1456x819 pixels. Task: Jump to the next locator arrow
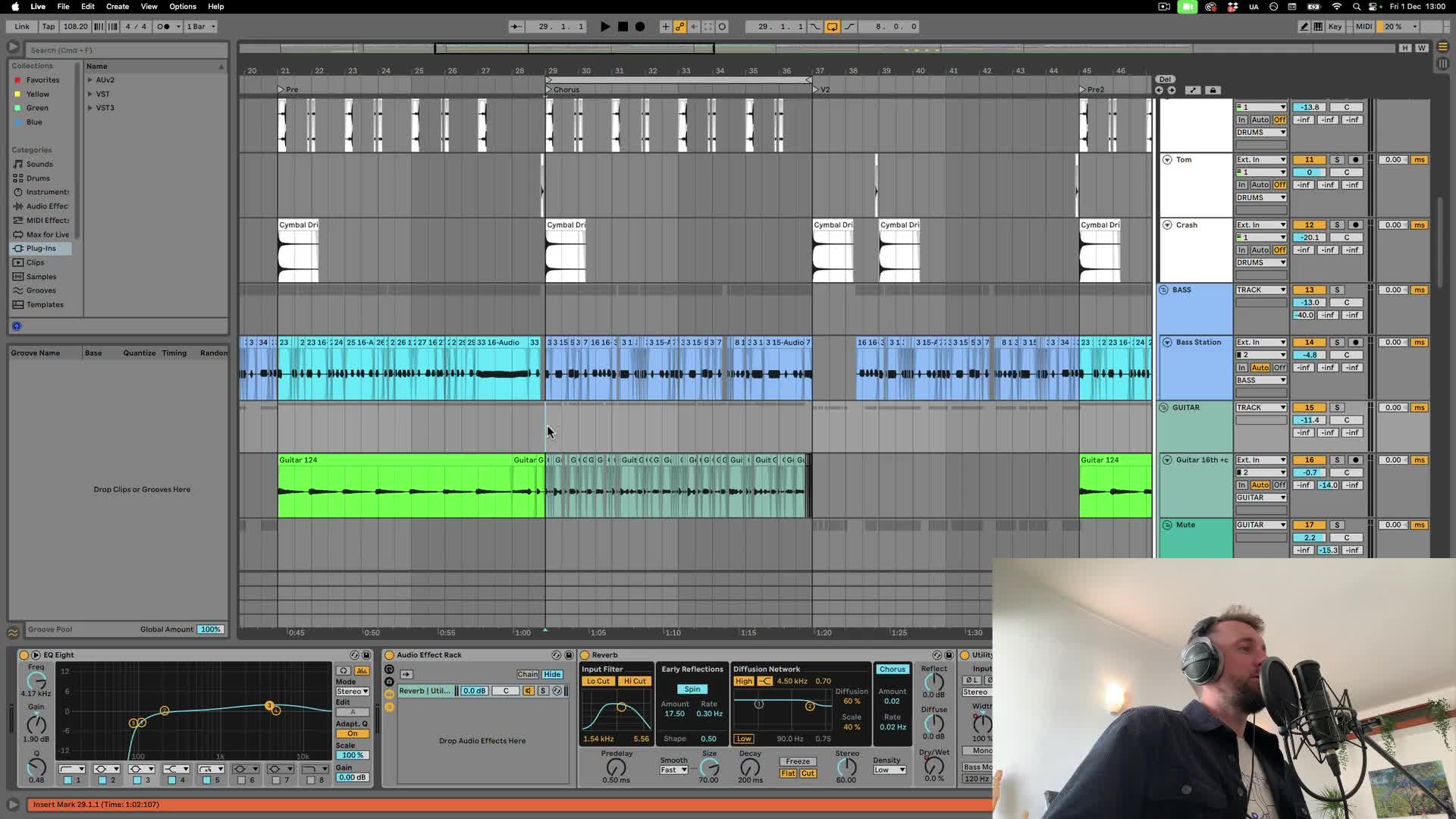point(1172,90)
